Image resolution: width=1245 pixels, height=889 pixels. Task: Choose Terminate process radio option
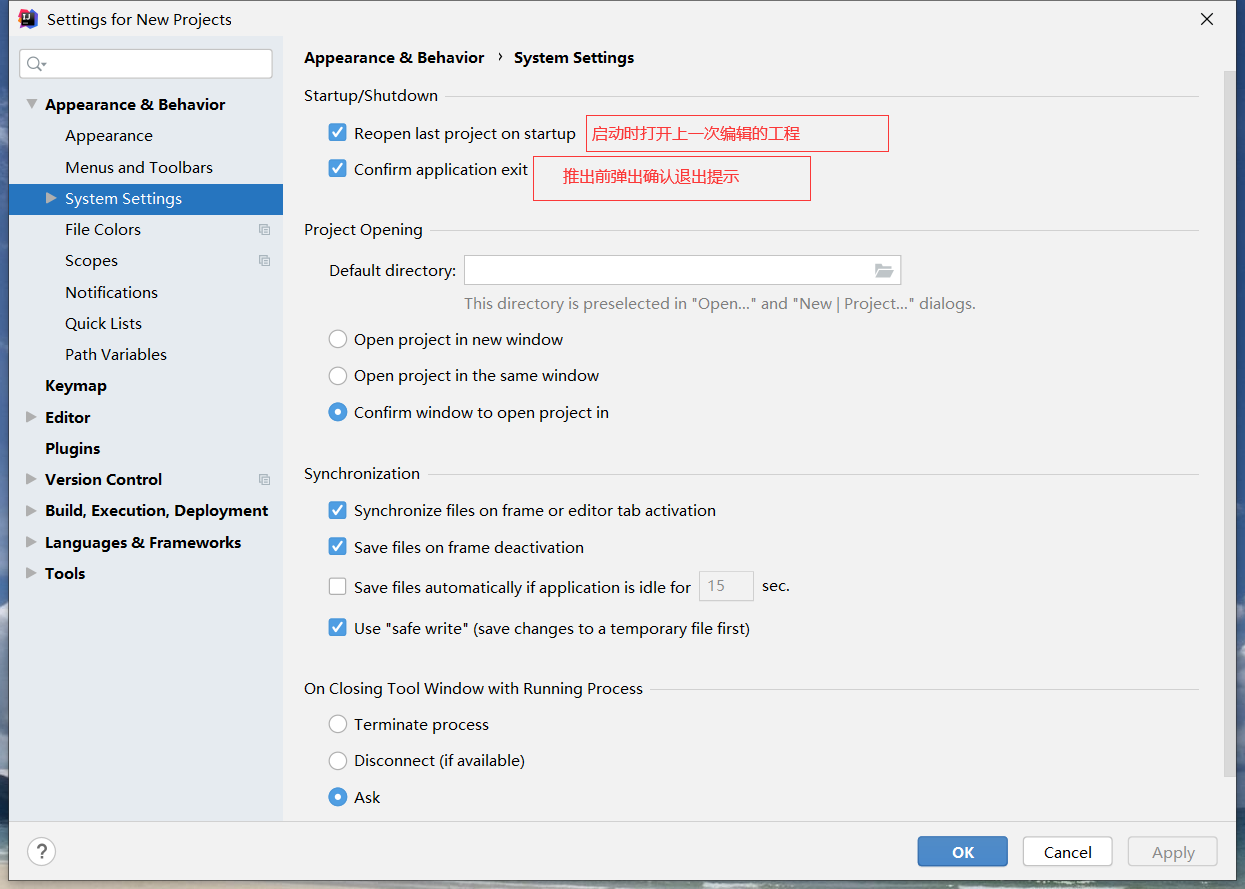[x=338, y=724]
